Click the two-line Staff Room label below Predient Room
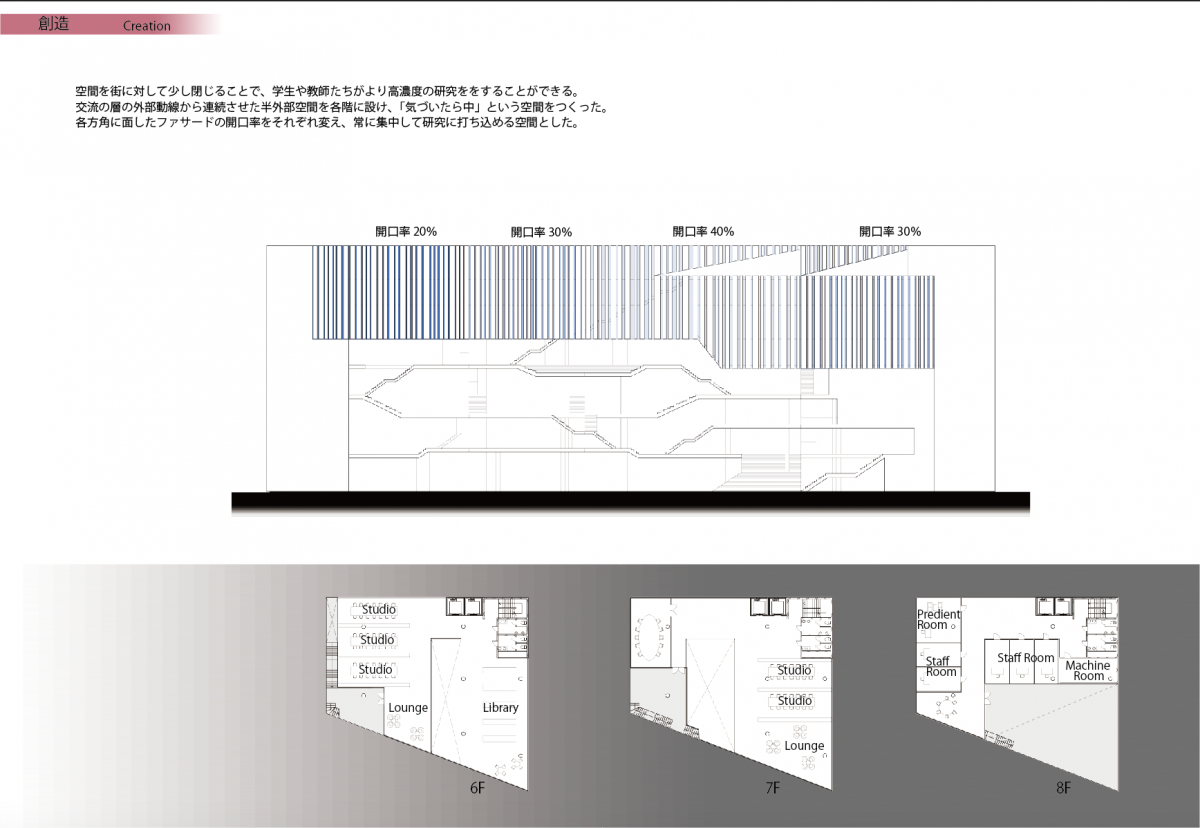 [x=941, y=667]
